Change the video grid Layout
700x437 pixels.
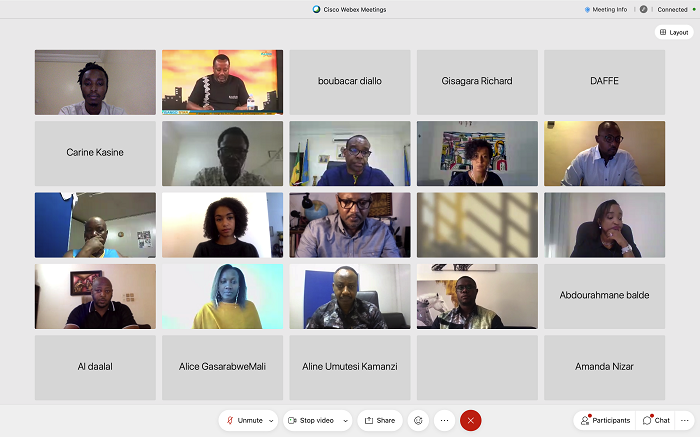click(674, 32)
